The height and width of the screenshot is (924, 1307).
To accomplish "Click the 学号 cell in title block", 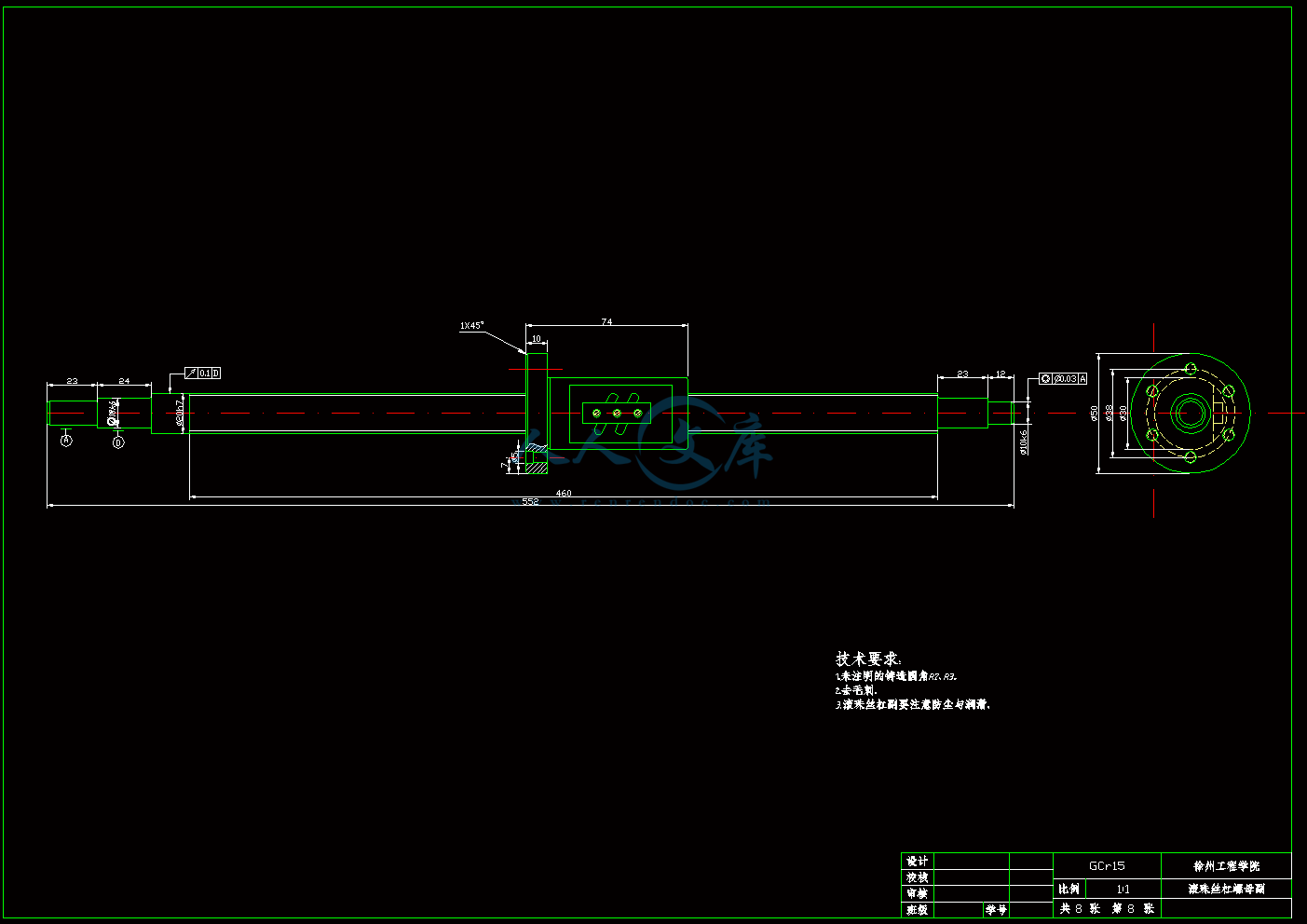I will point(997,909).
